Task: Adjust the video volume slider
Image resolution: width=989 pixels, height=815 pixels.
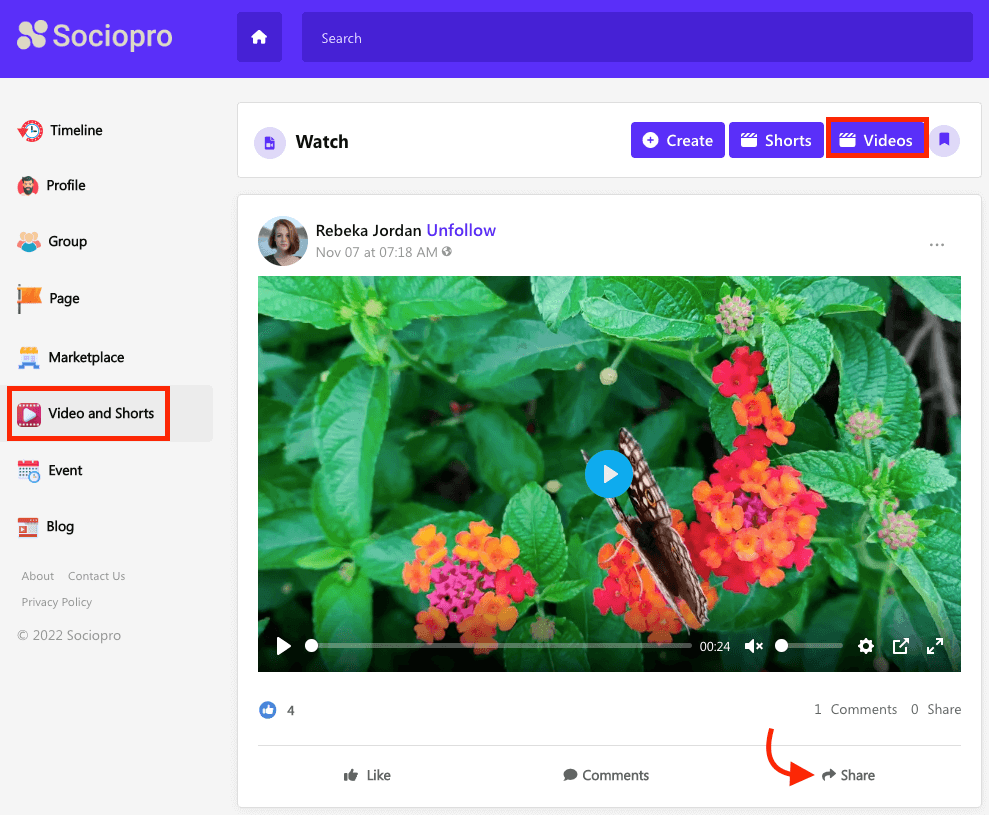Action: [810, 646]
